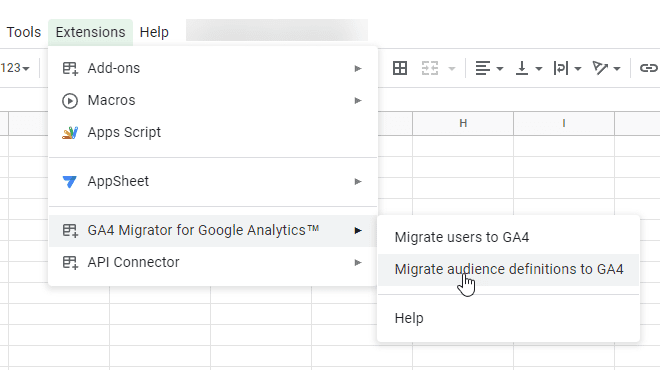Click the Add-ons grid-plus icon

(70, 68)
